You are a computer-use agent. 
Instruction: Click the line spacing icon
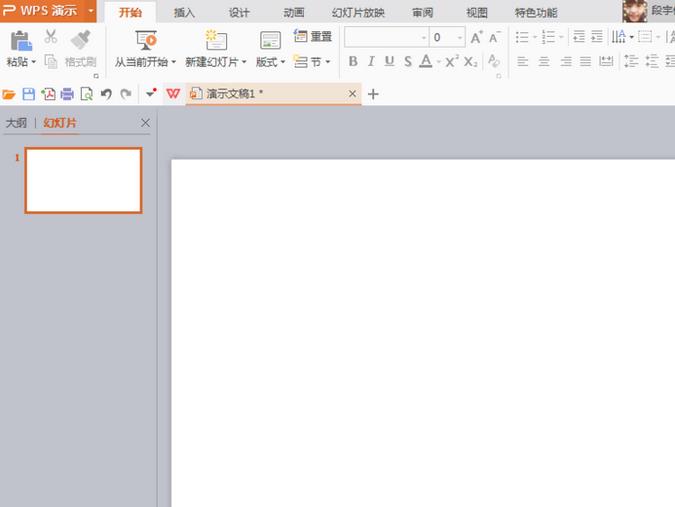click(x=632, y=62)
